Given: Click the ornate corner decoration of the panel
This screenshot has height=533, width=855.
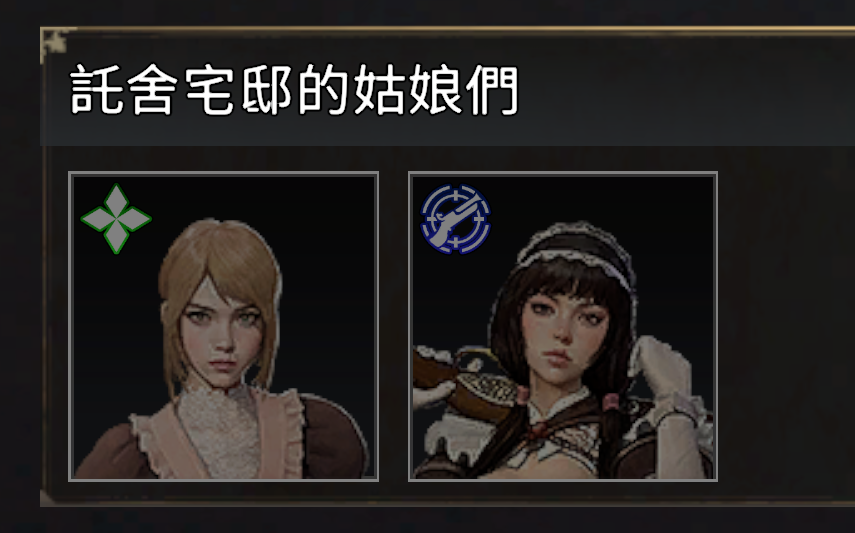Looking at the screenshot, I should tap(56, 43).
